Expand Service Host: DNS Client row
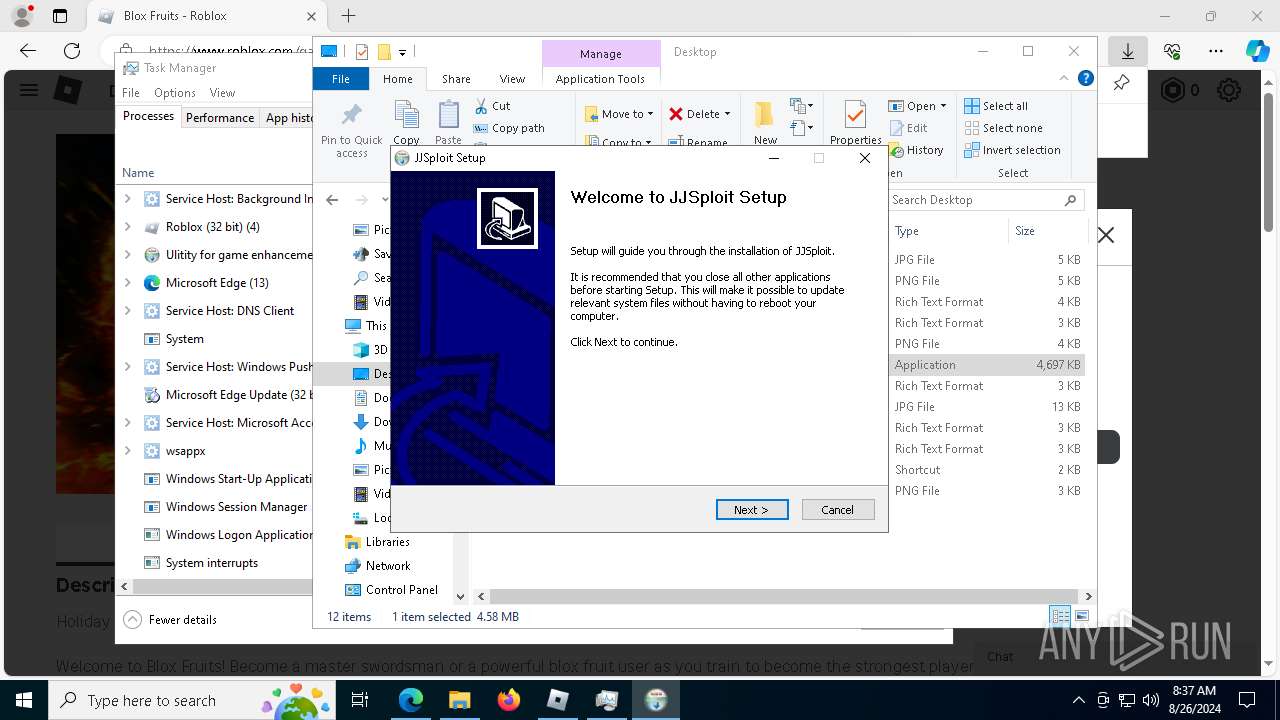Image resolution: width=1280 pixels, height=720 pixels. click(x=127, y=311)
